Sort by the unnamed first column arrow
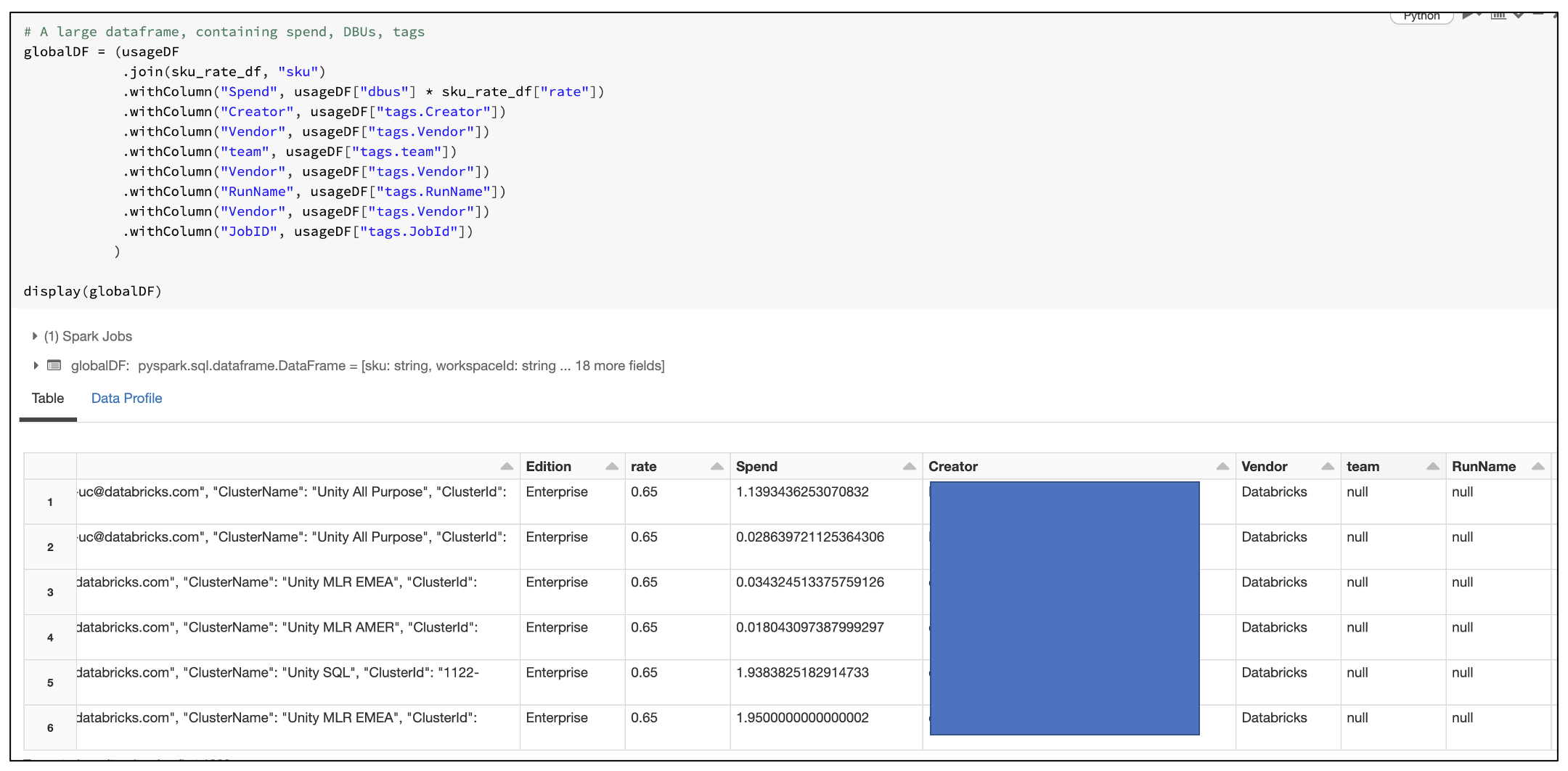 click(507, 467)
